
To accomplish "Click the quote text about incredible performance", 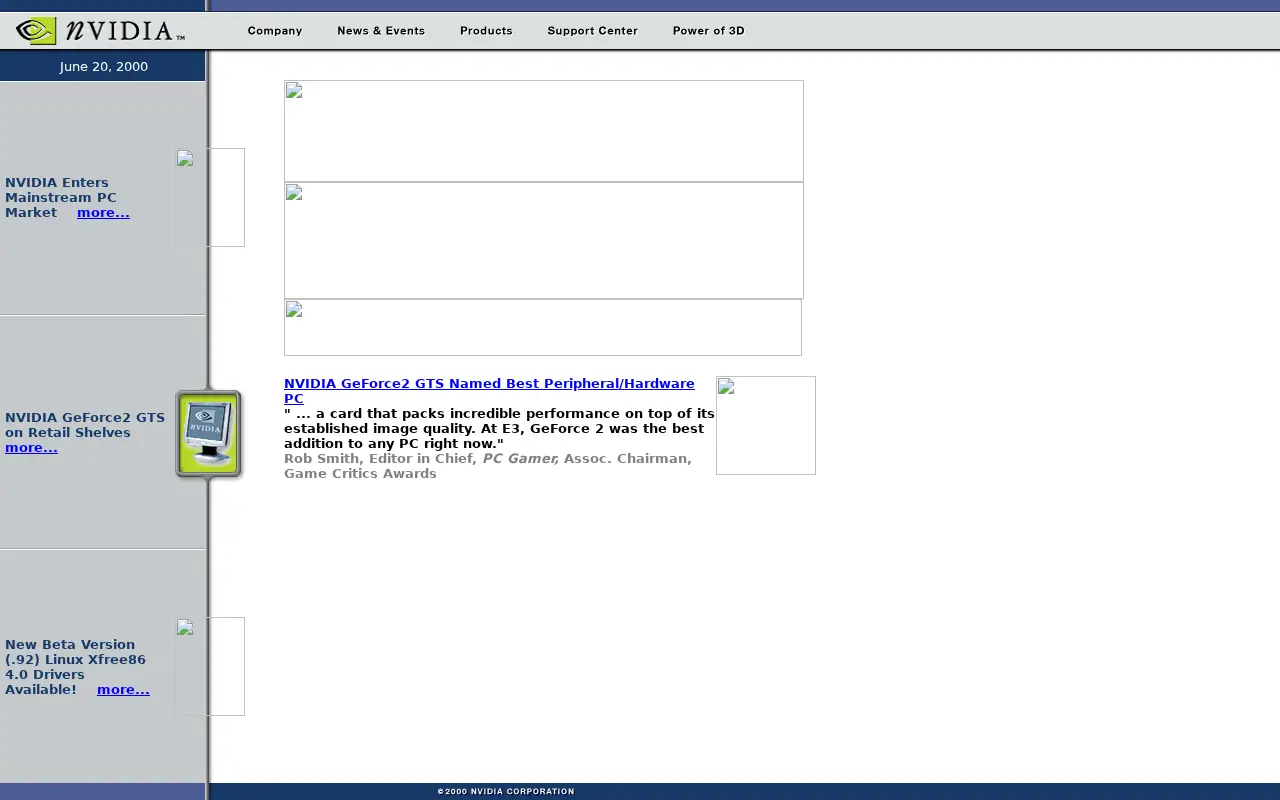I will [x=499, y=428].
